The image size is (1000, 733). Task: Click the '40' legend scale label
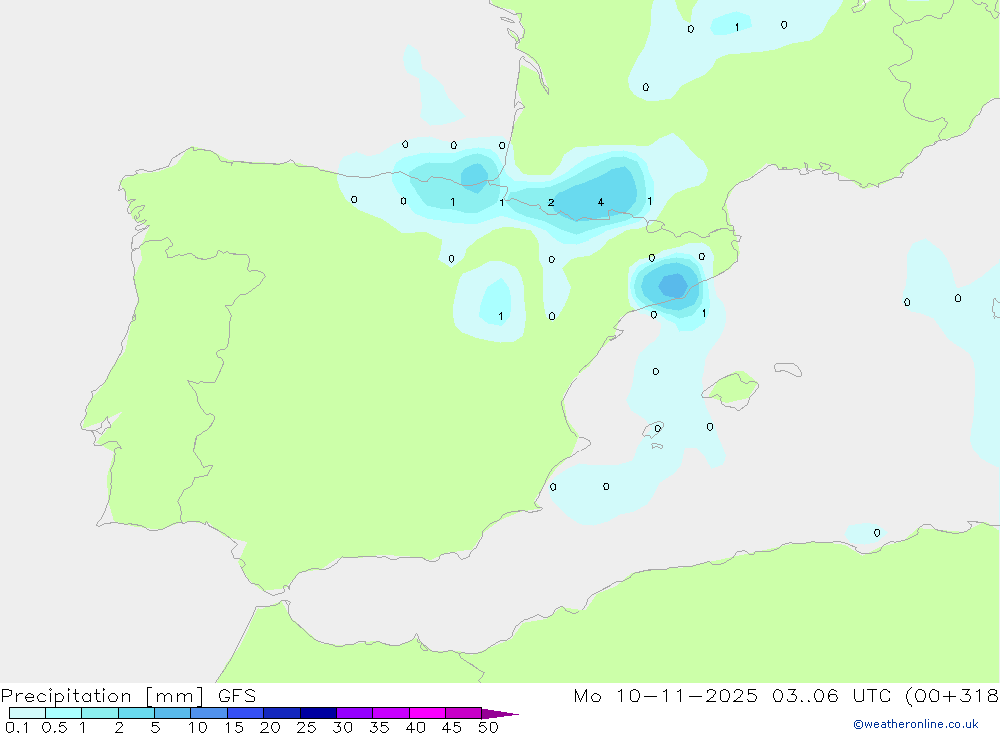[x=416, y=727]
